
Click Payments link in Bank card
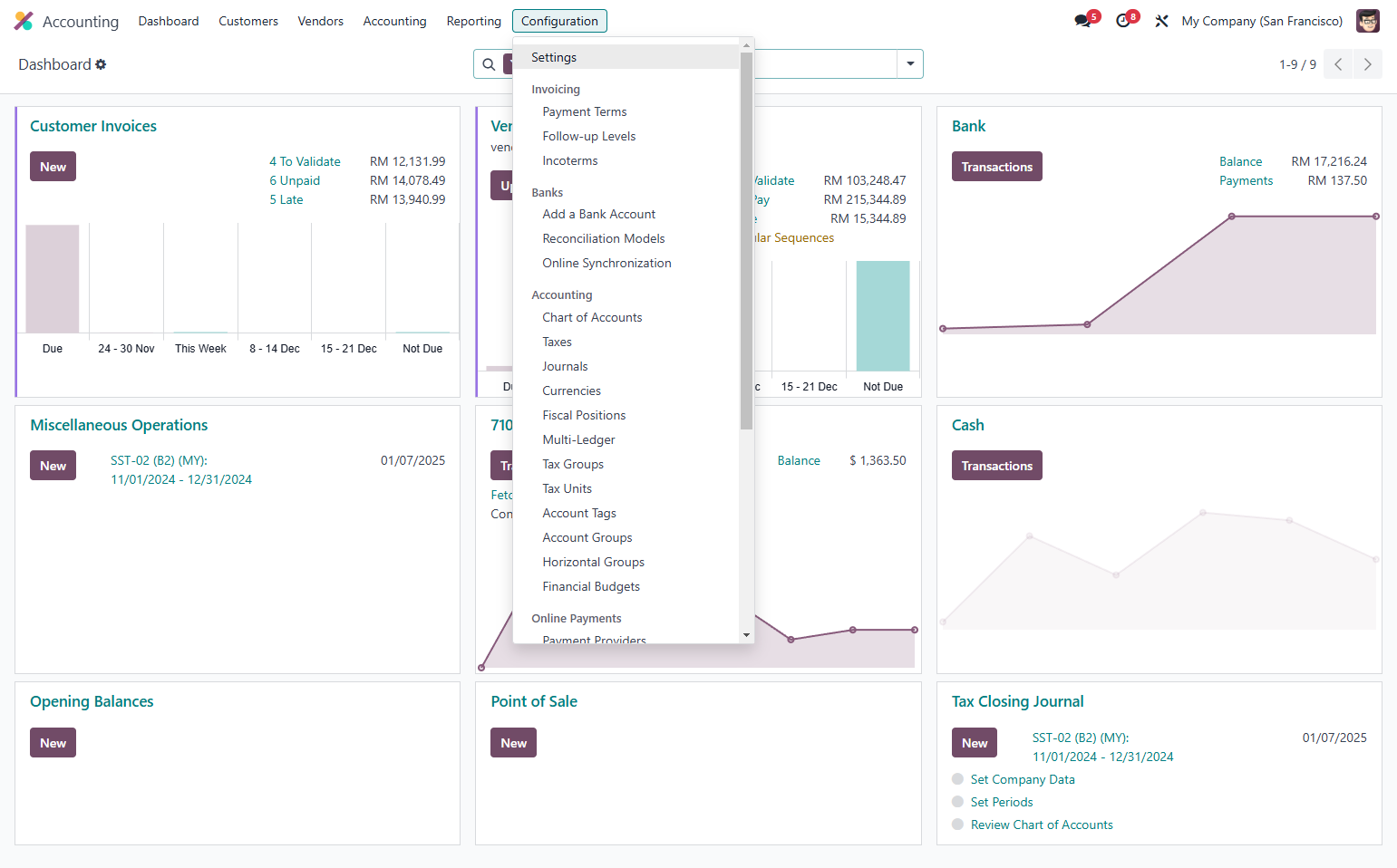click(1246, 180)
